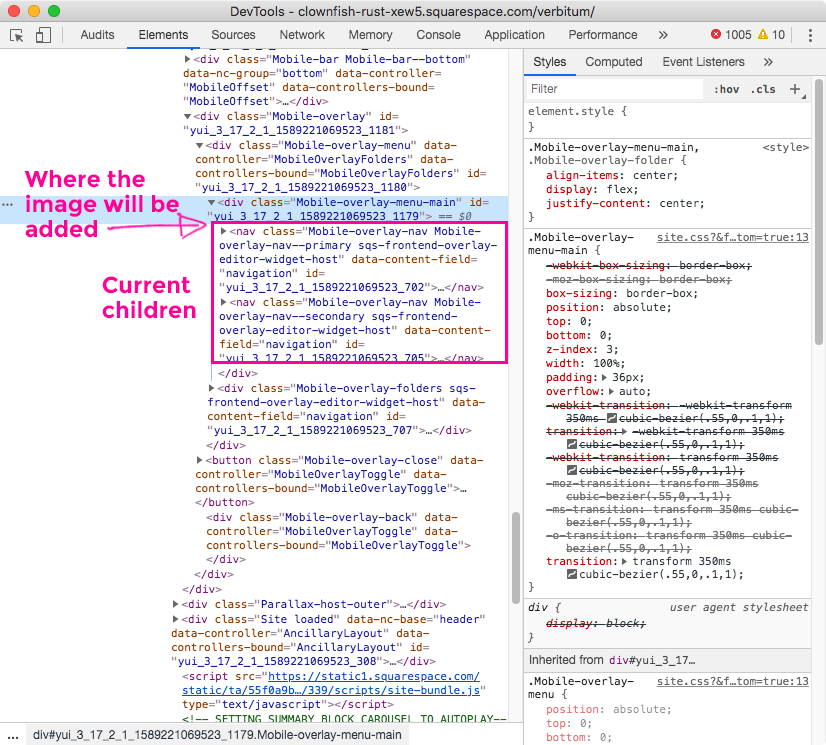Click the yellow warning count icon

762,35
